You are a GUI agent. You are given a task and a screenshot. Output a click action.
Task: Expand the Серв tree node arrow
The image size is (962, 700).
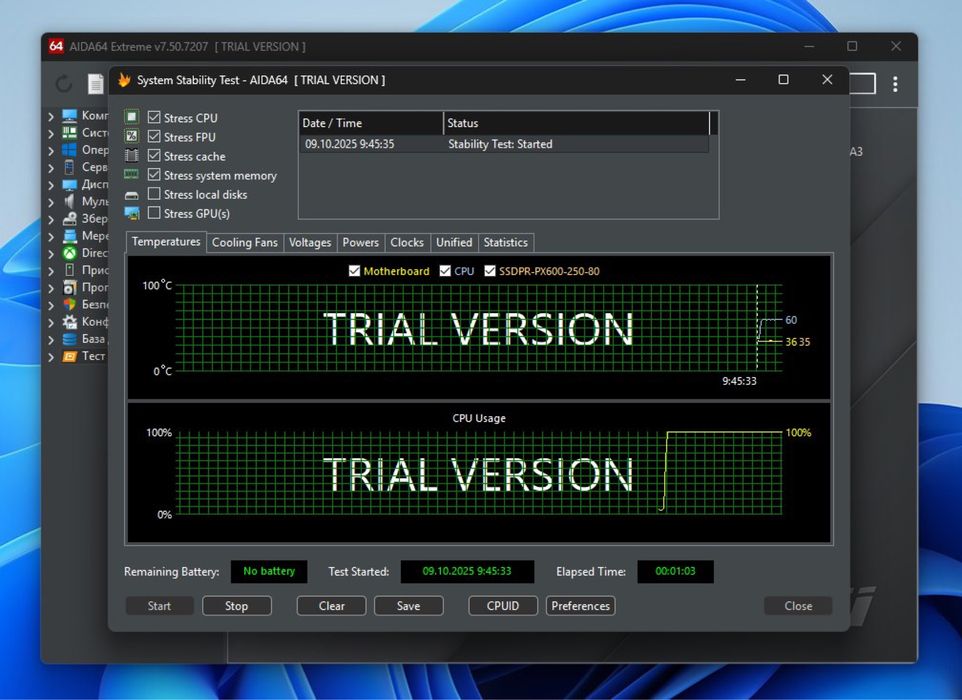pyautogui.click(x=51, y=167)
